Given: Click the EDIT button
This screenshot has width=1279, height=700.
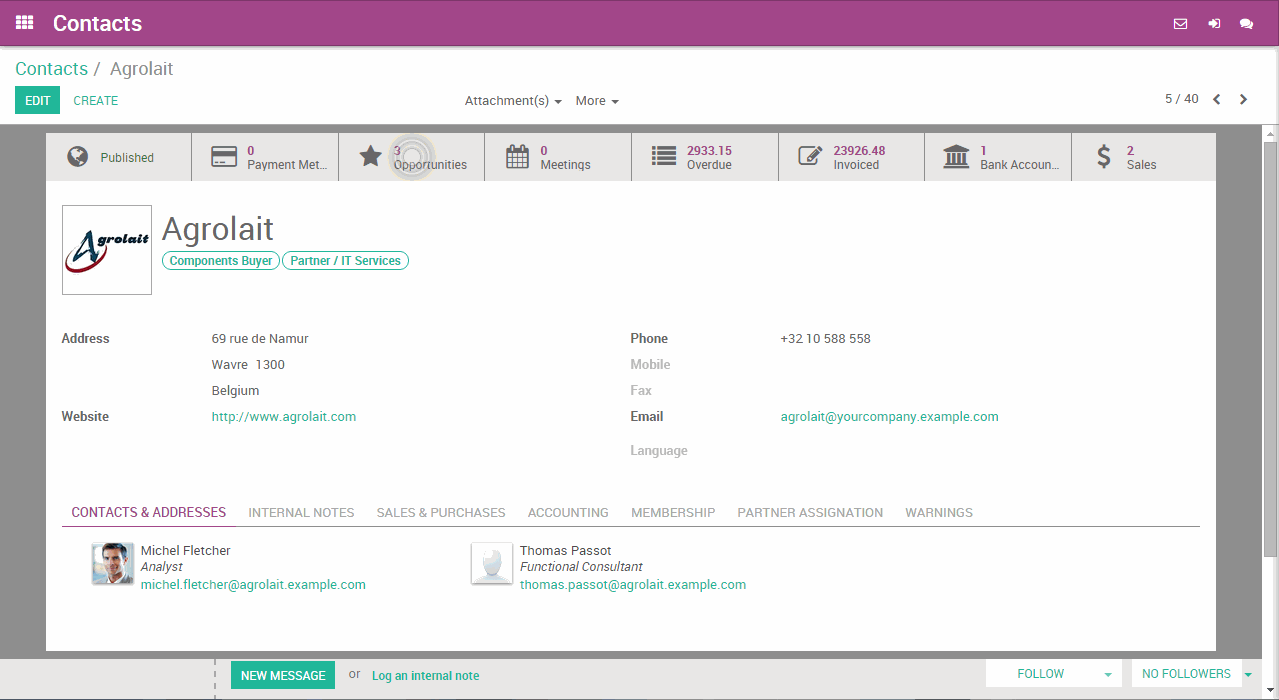Looking at the screenshot, I should pyautogui.click(x=37, y=100).
